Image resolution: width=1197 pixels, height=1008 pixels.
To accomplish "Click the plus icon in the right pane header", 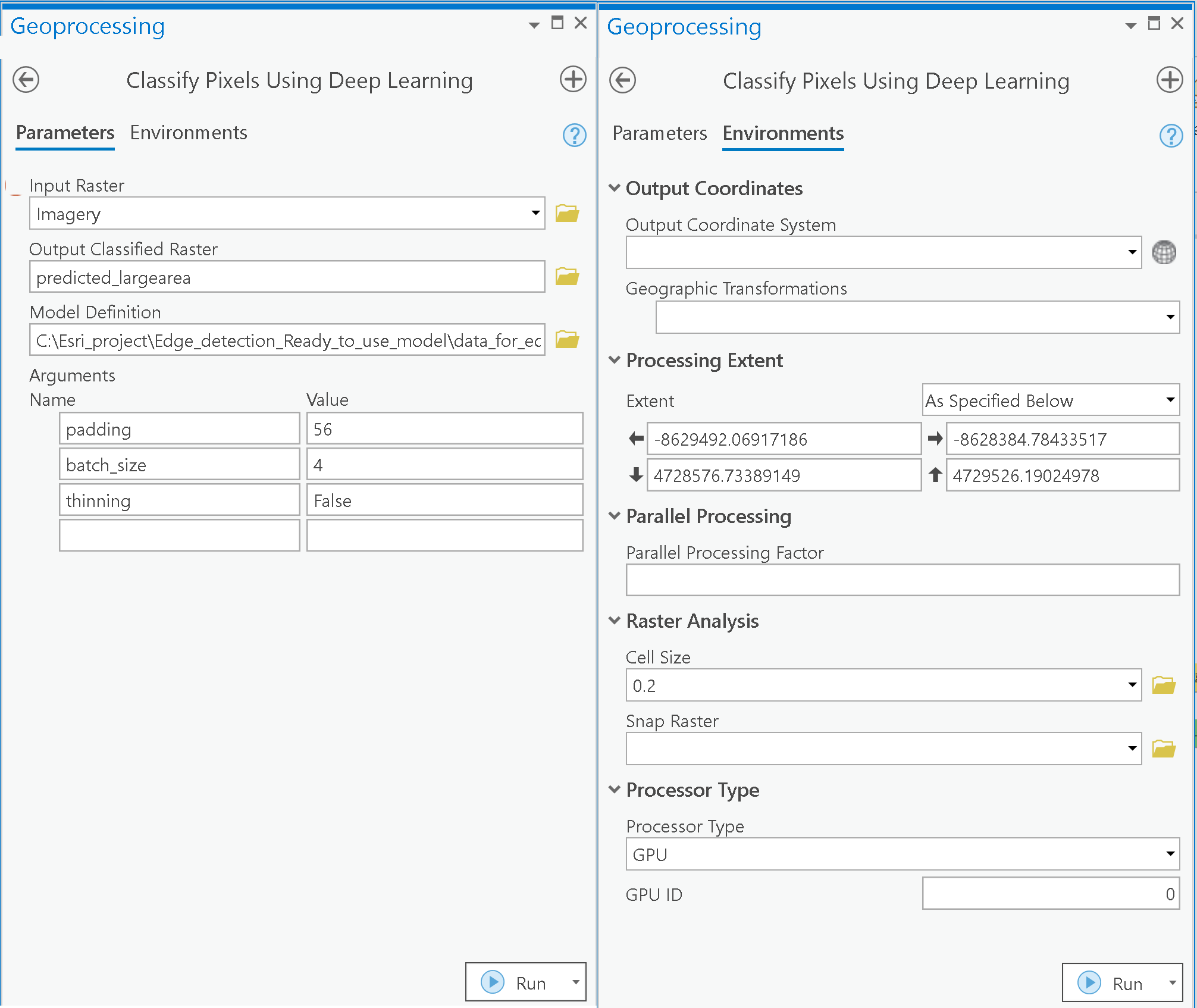I will (x=1169, y=80).
